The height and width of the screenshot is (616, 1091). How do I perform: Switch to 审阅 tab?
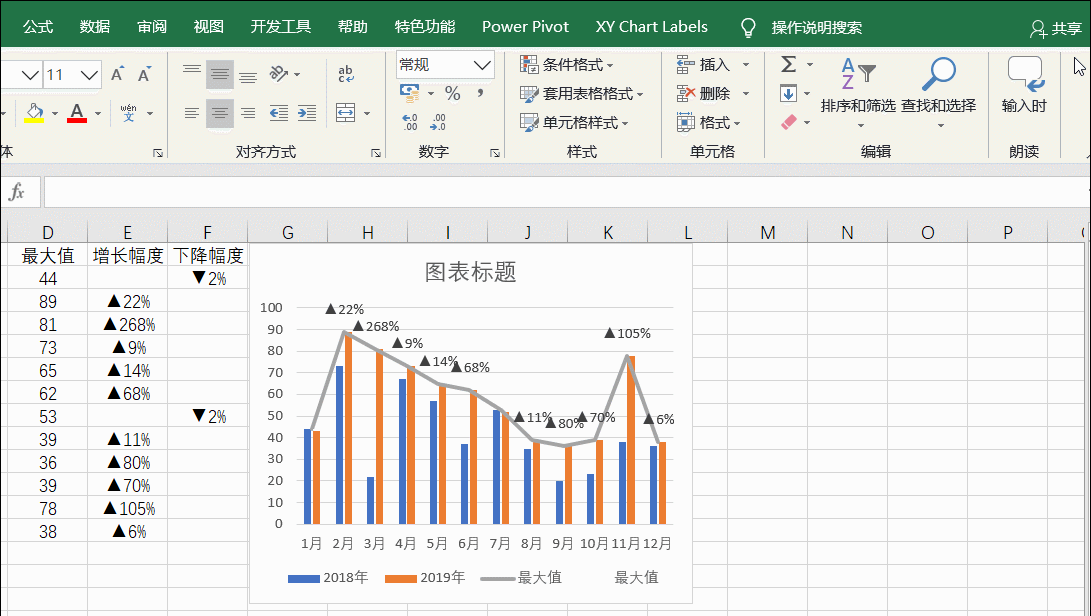pyautogui.click(x=152, y=27)
